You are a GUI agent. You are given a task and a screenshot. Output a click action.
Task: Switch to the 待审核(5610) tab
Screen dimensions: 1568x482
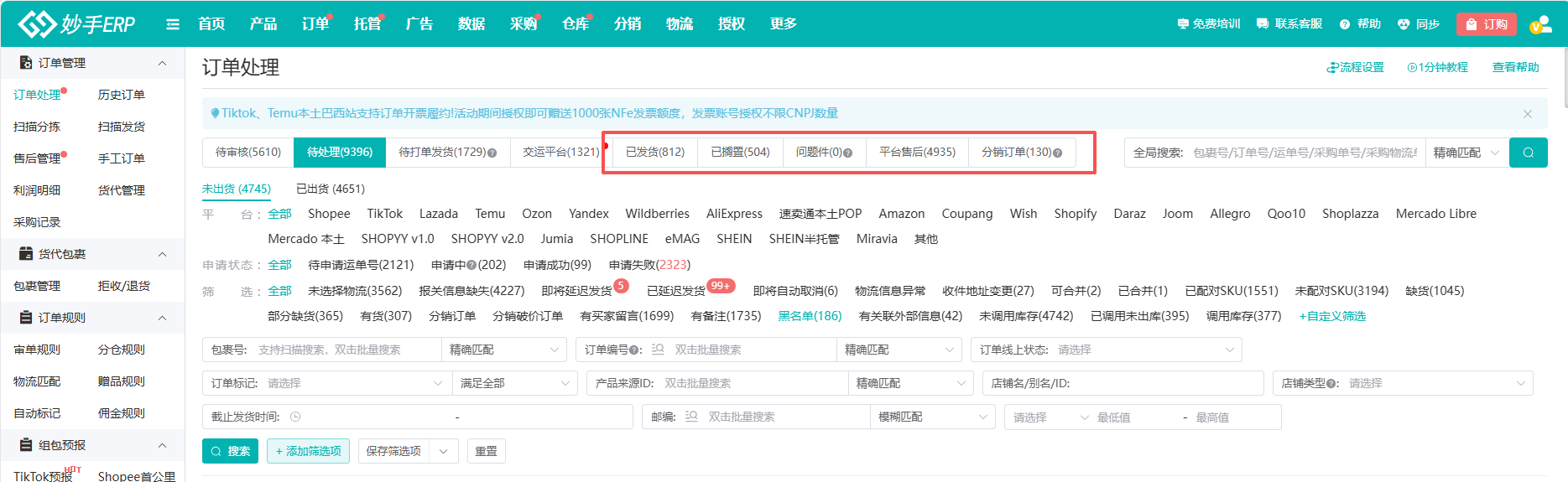point(248,153)
